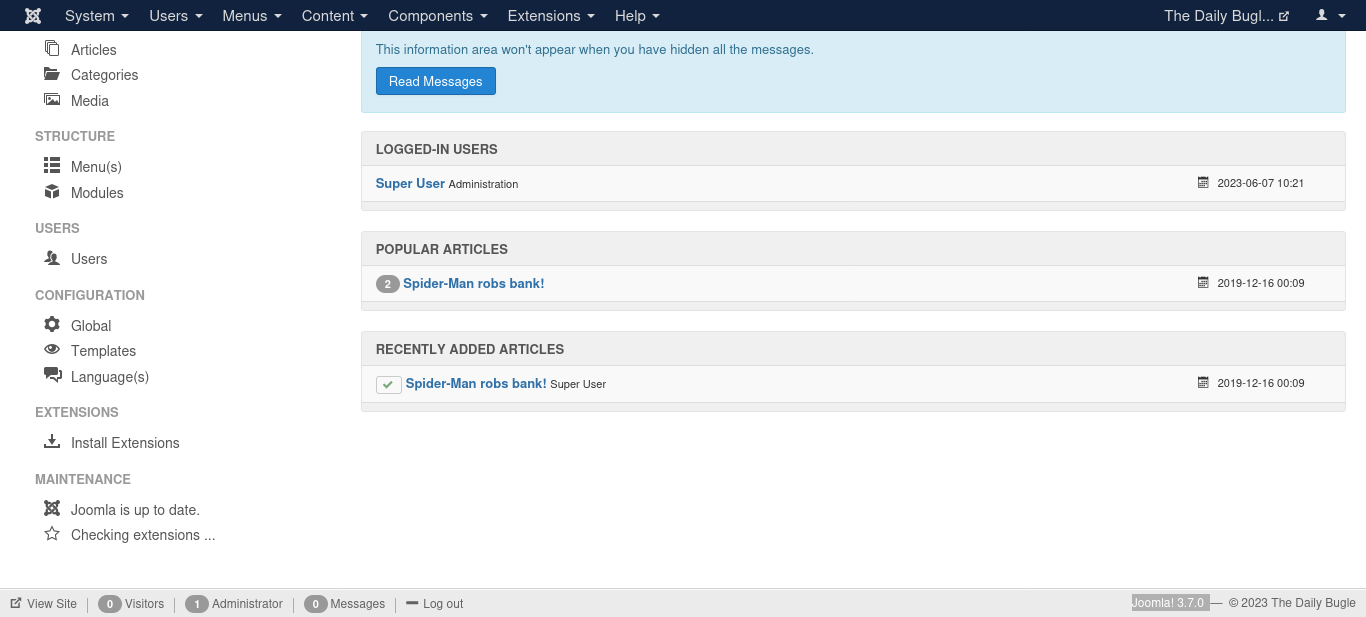
Task: Click the Modules cube icon
Action: [52, 192]
